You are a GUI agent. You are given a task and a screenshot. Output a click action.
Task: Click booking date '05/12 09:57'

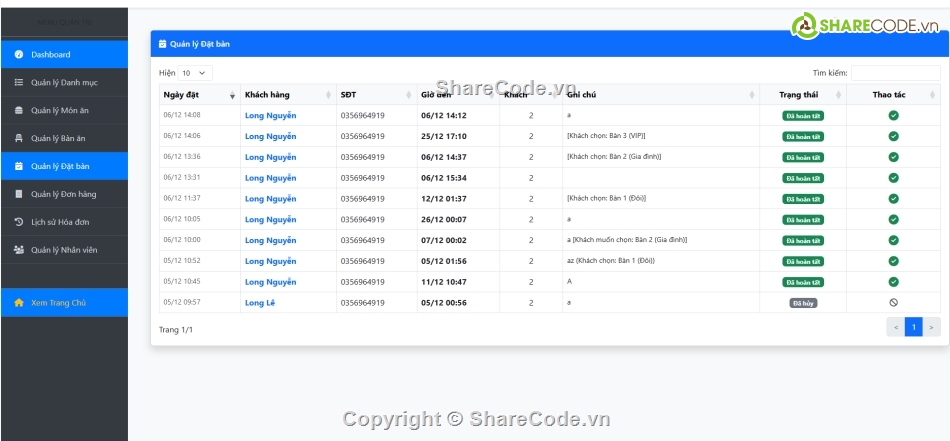pyautogui.click(x=182, y=302)
